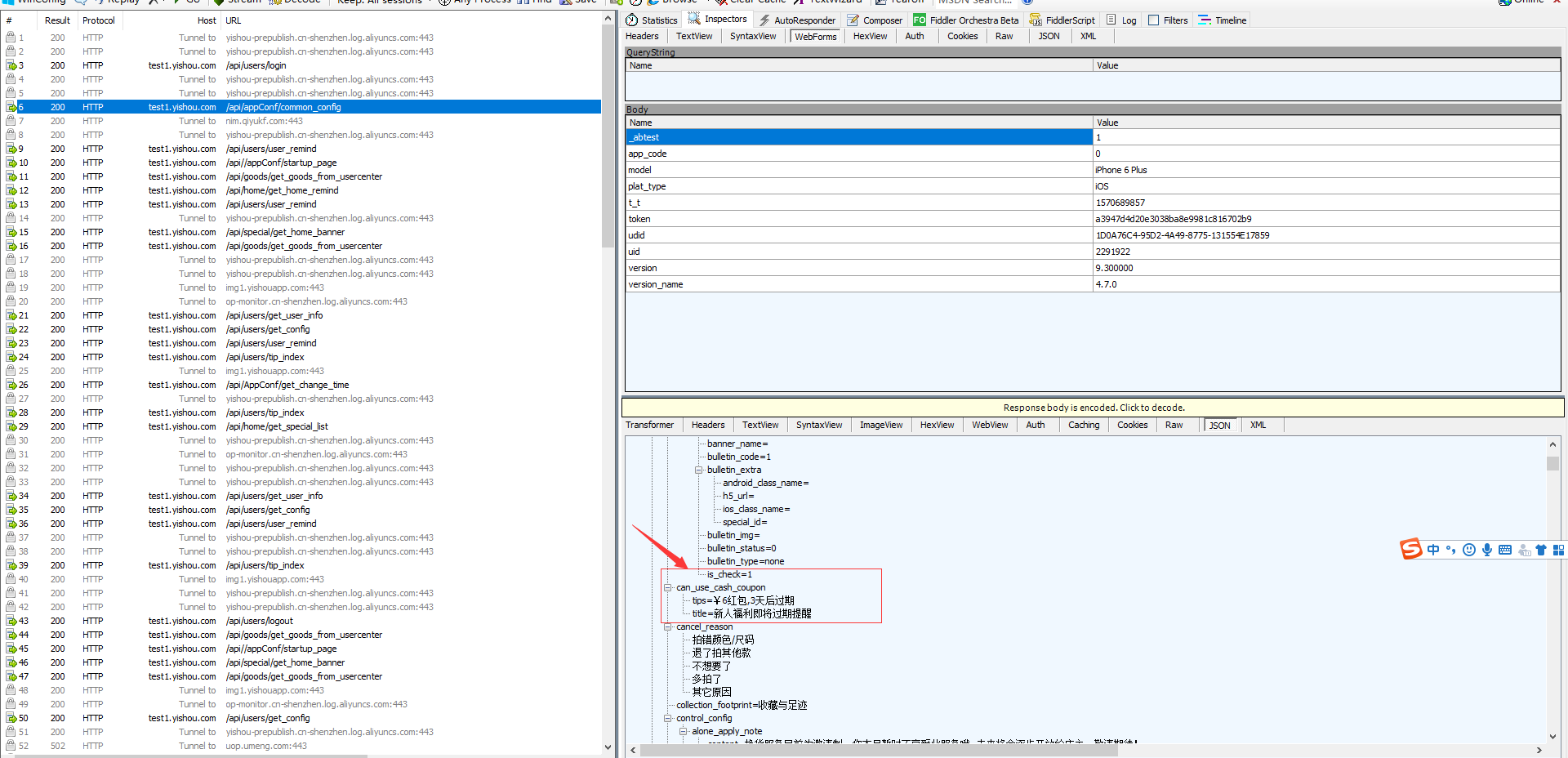The width and height of the screenshot is (1568, 758).
Task: Sort sessions by Protocol column header
Action: 99,20
